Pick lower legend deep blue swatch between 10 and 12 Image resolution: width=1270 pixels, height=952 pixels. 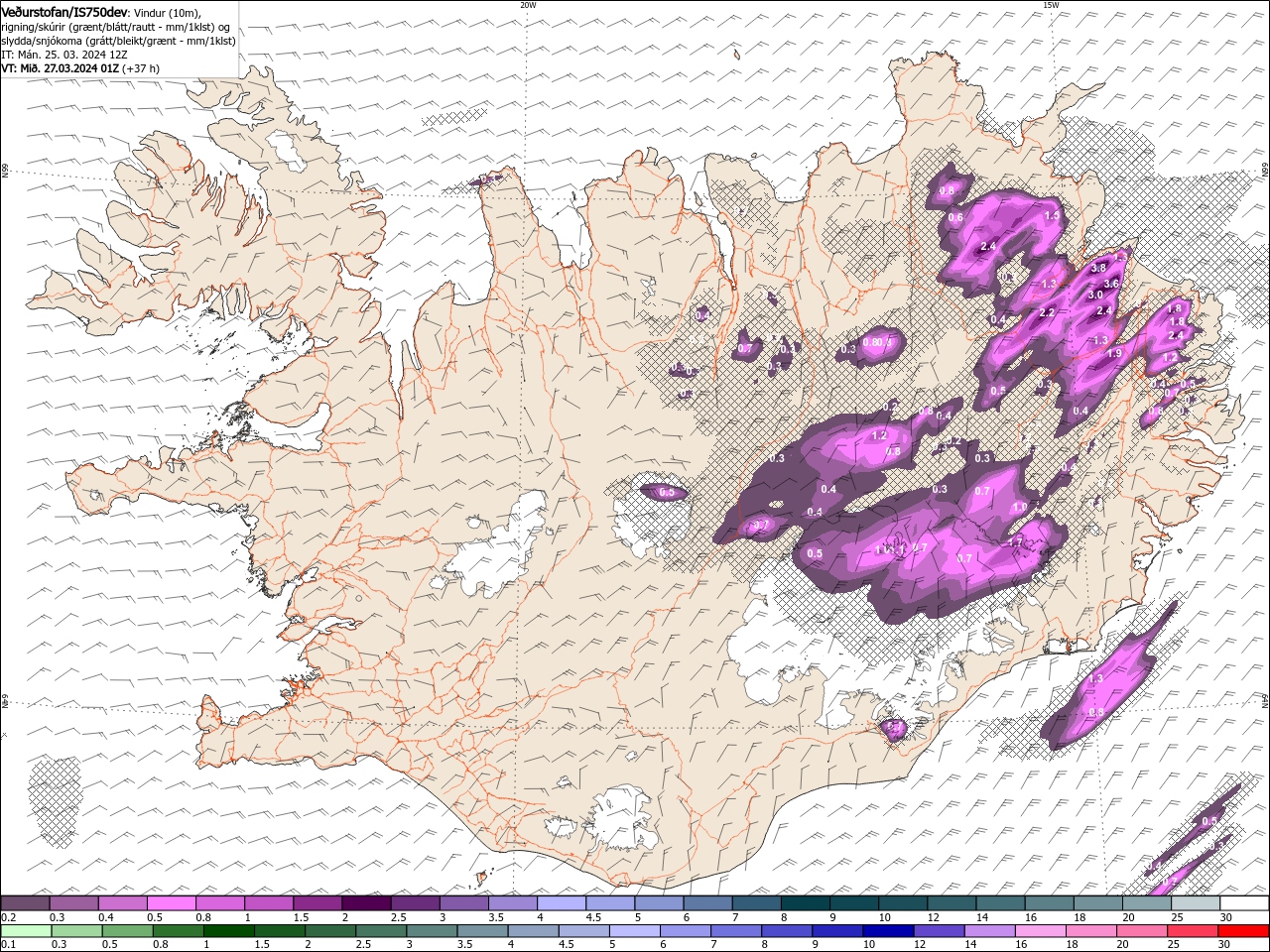887,931
